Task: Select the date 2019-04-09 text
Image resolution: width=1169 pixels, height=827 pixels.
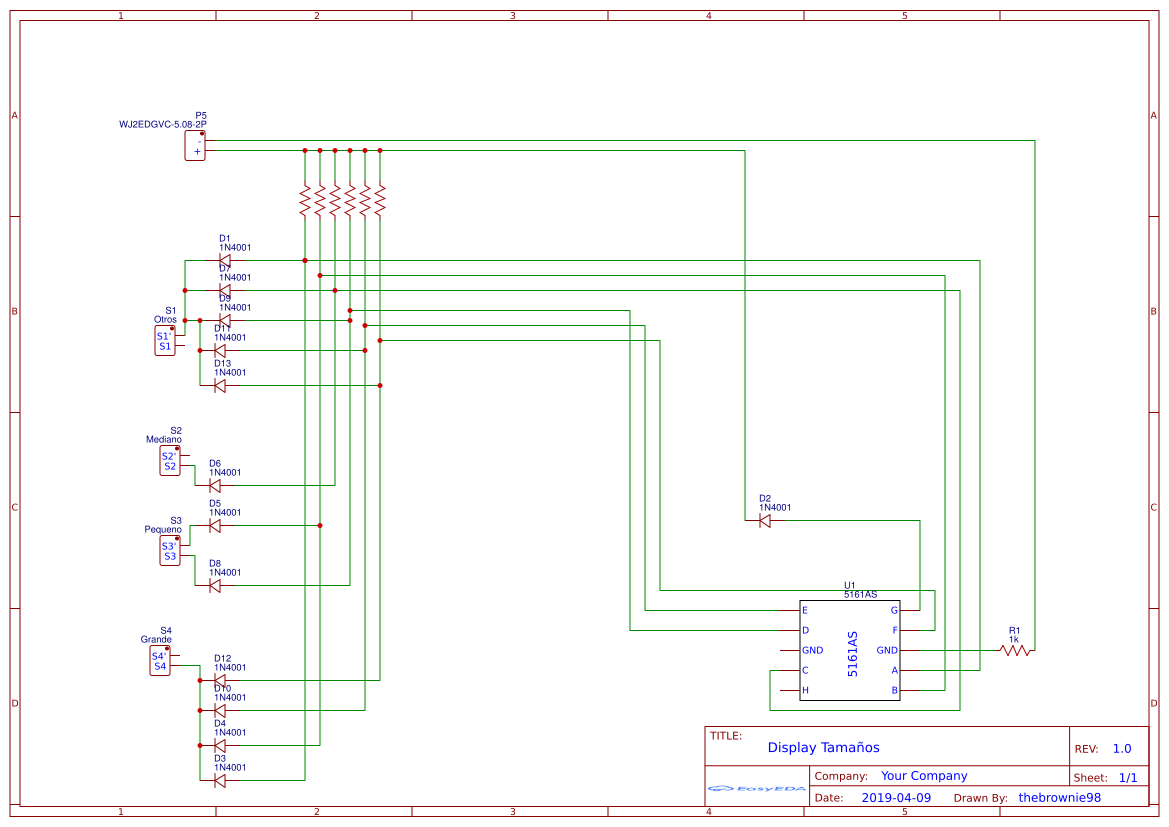Action: 895,798
